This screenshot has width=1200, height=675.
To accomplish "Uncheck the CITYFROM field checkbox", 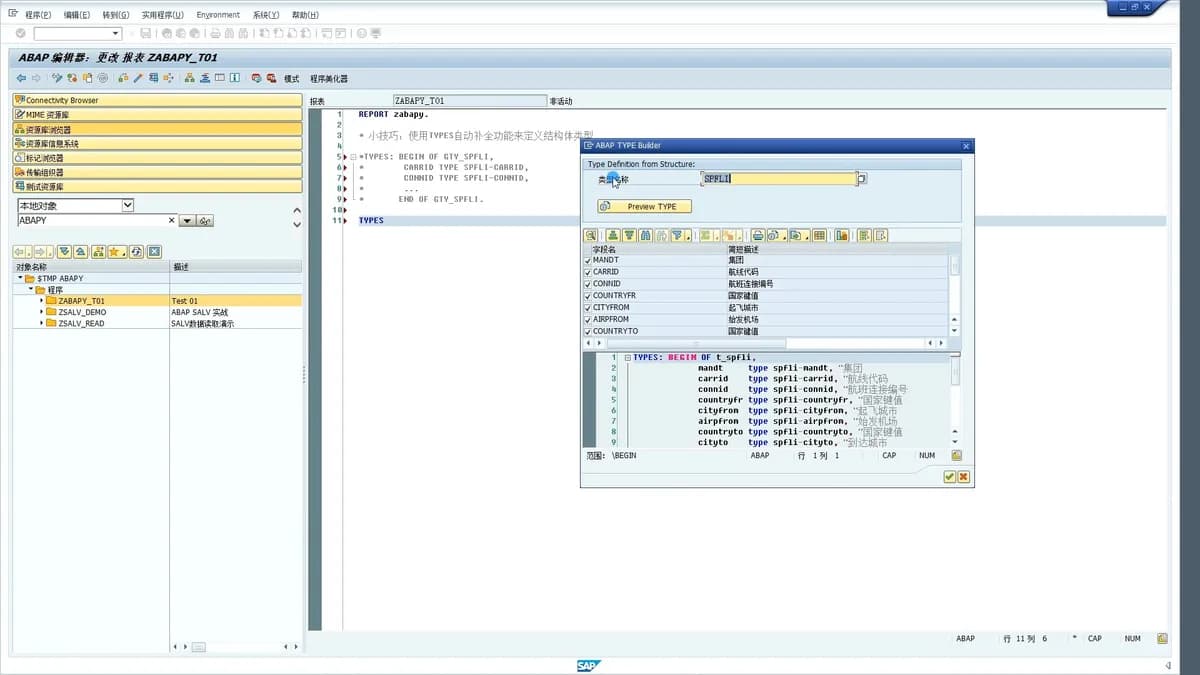I will 587,308.
